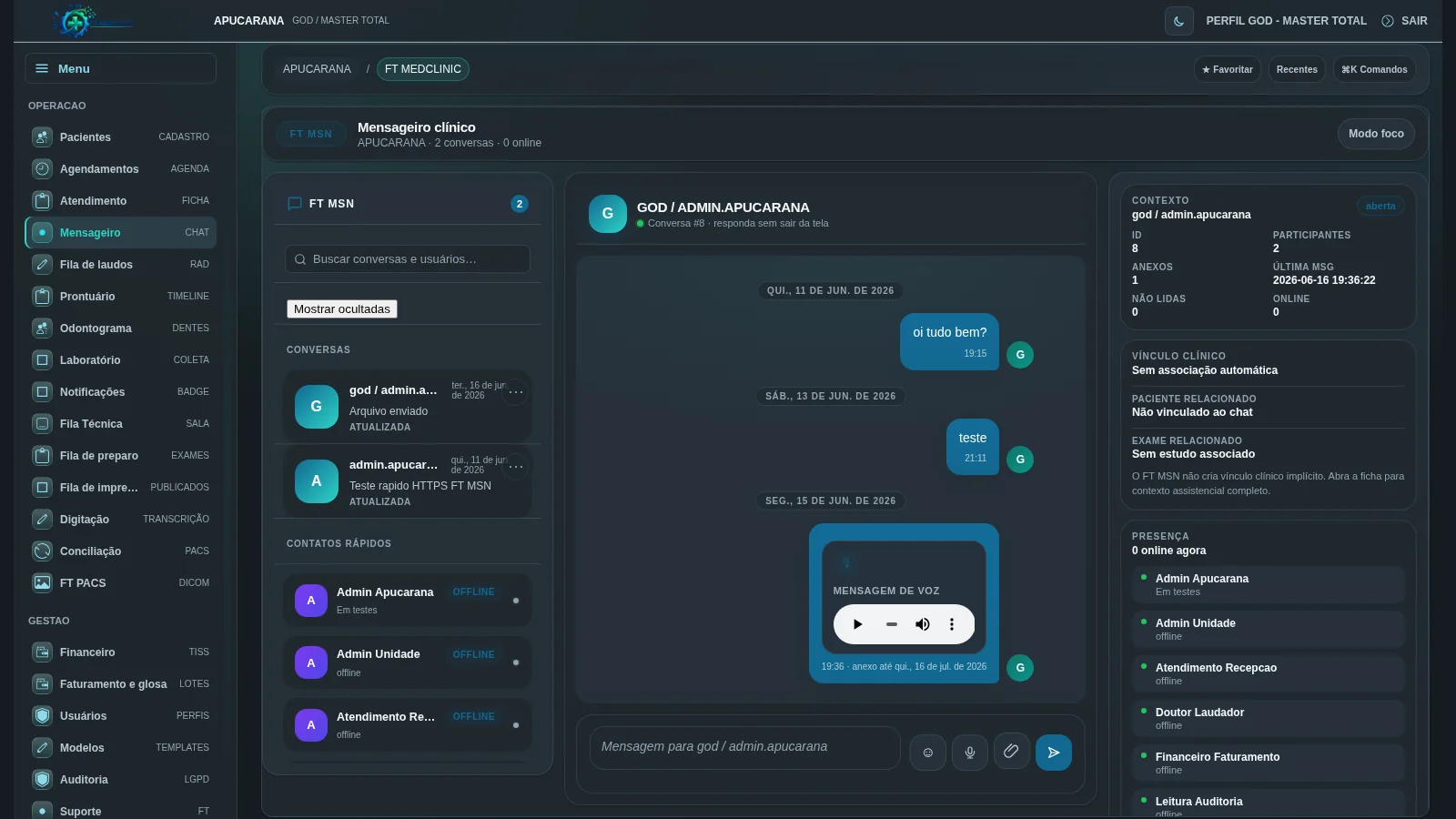Focus the Buscar conversas e usuários field
This screenshot has width=1456, height=819.
pyautogui.click(x=408, y=259)
